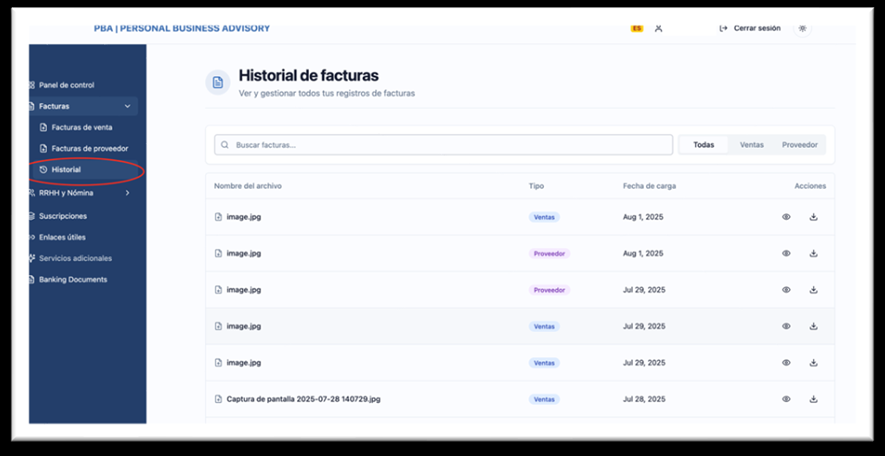Open Facturas de proveedor in sidebar

click(x=89, y=148)
